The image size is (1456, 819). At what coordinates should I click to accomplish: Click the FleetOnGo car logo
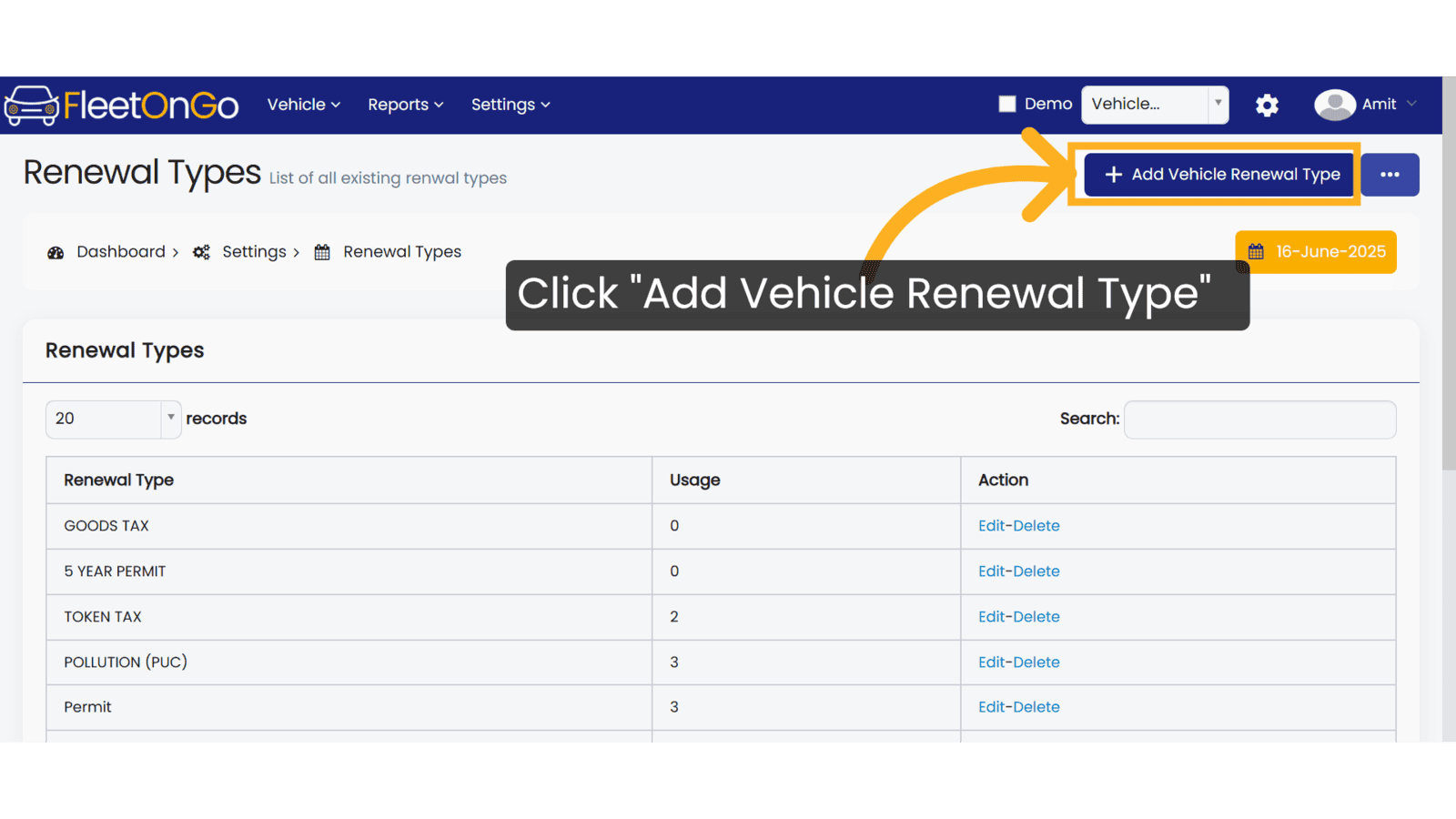point(32,106)
